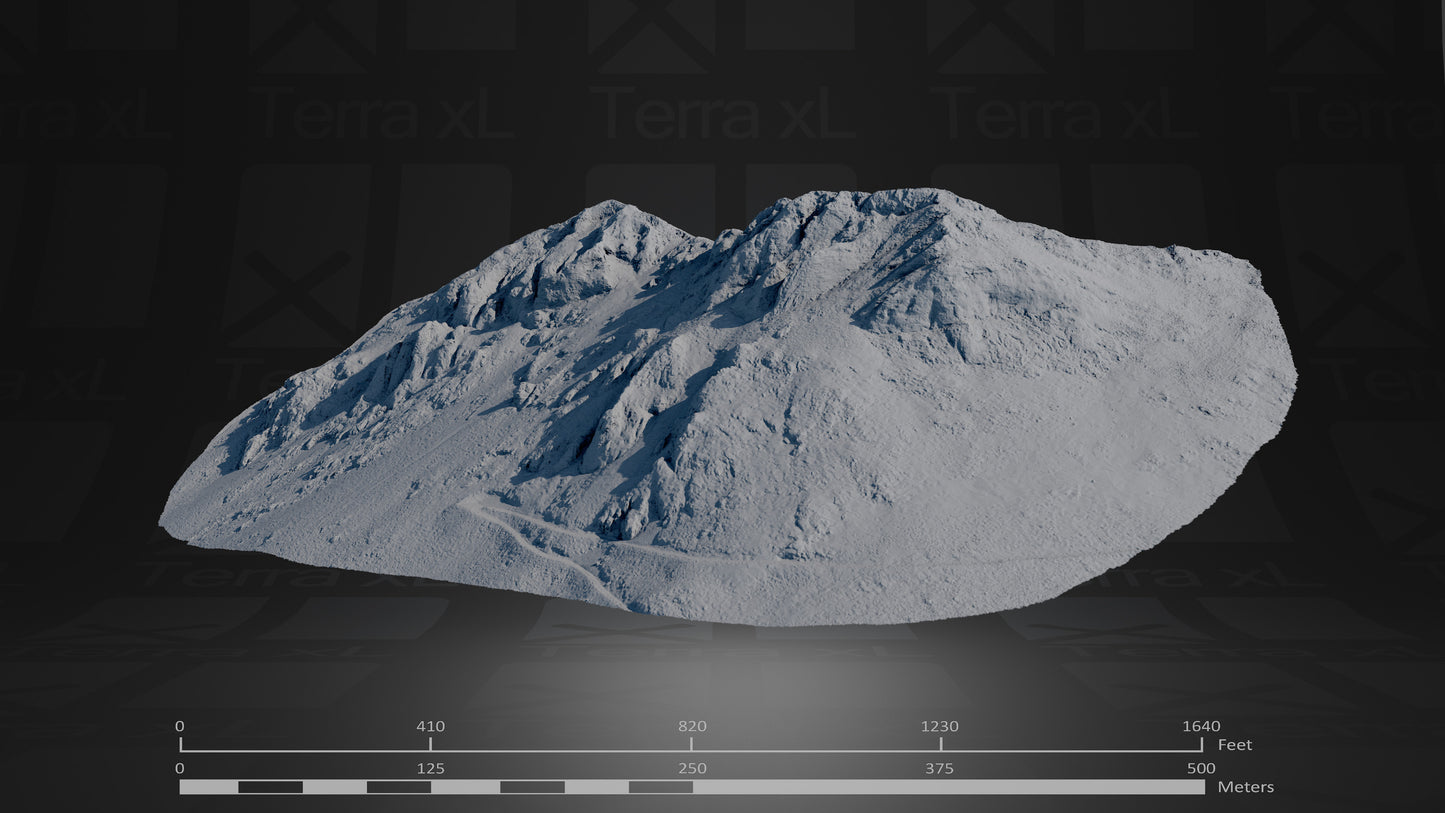The image size is (1445, 813).
Task: Click the 1640 label on the Feet scale
Action: 1202,727
